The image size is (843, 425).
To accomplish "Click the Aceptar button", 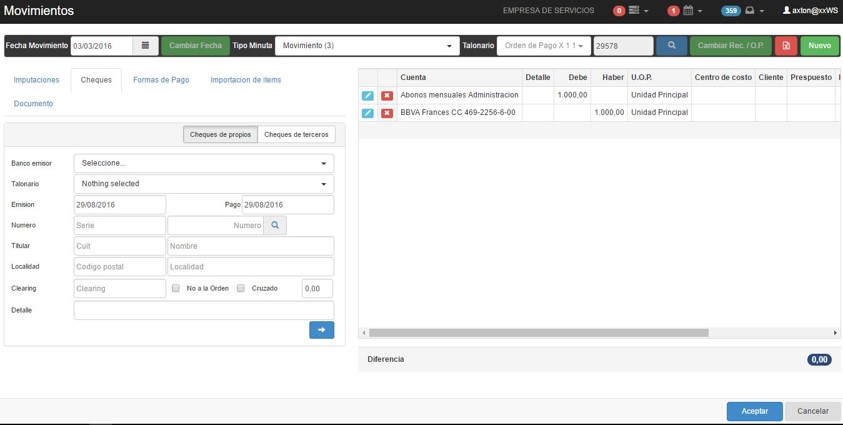I will click(754, 411).
